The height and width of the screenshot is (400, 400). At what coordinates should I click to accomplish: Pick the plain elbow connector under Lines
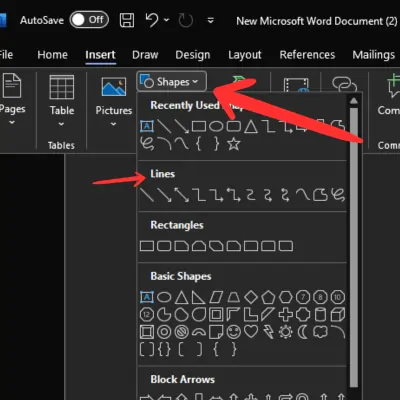click(x=199, y=195)
